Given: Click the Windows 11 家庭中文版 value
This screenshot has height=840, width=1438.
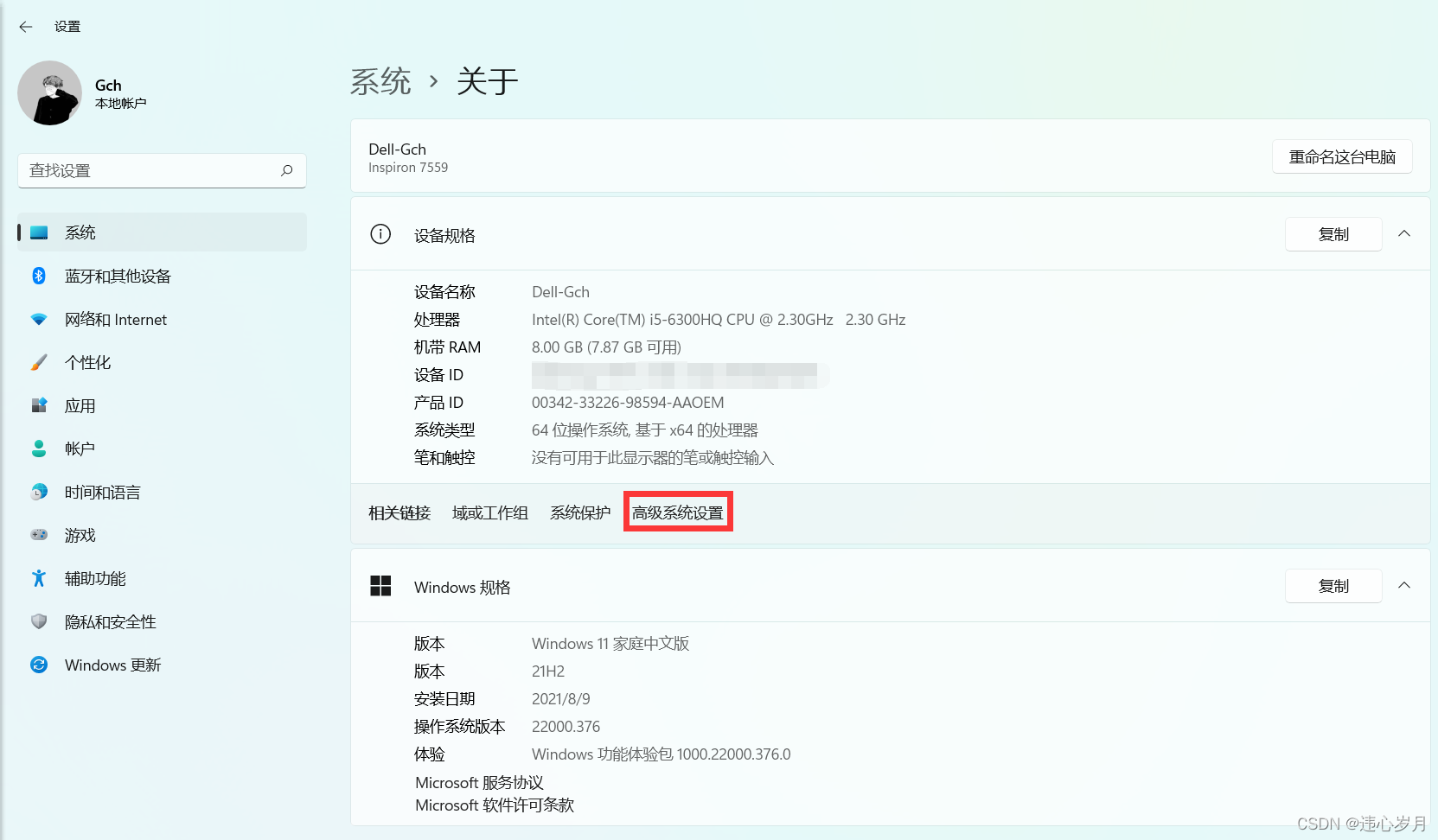Looking at the screenshot, I should [610, 644].
